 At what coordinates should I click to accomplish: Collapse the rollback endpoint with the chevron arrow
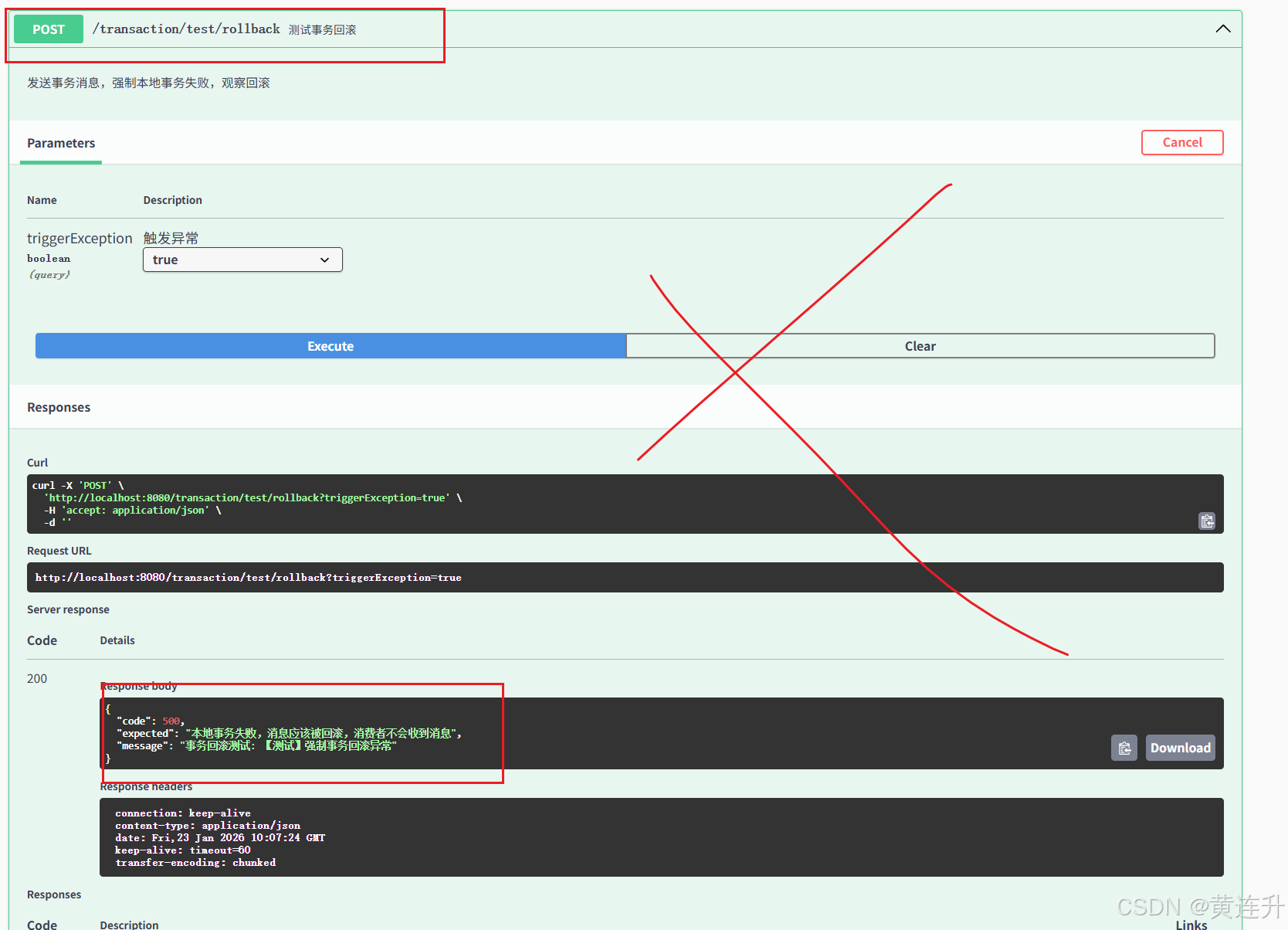pos(1222,29)
